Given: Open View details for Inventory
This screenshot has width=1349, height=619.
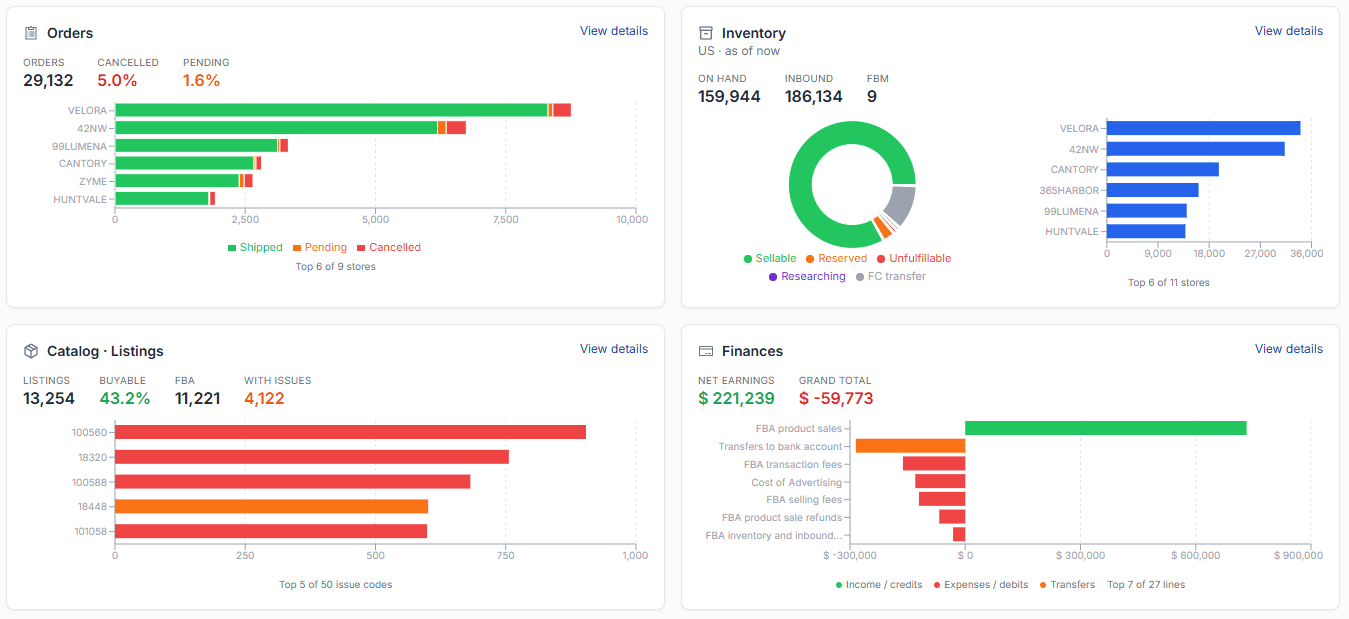Looking at the screenshot, I should pos(1289,31).
